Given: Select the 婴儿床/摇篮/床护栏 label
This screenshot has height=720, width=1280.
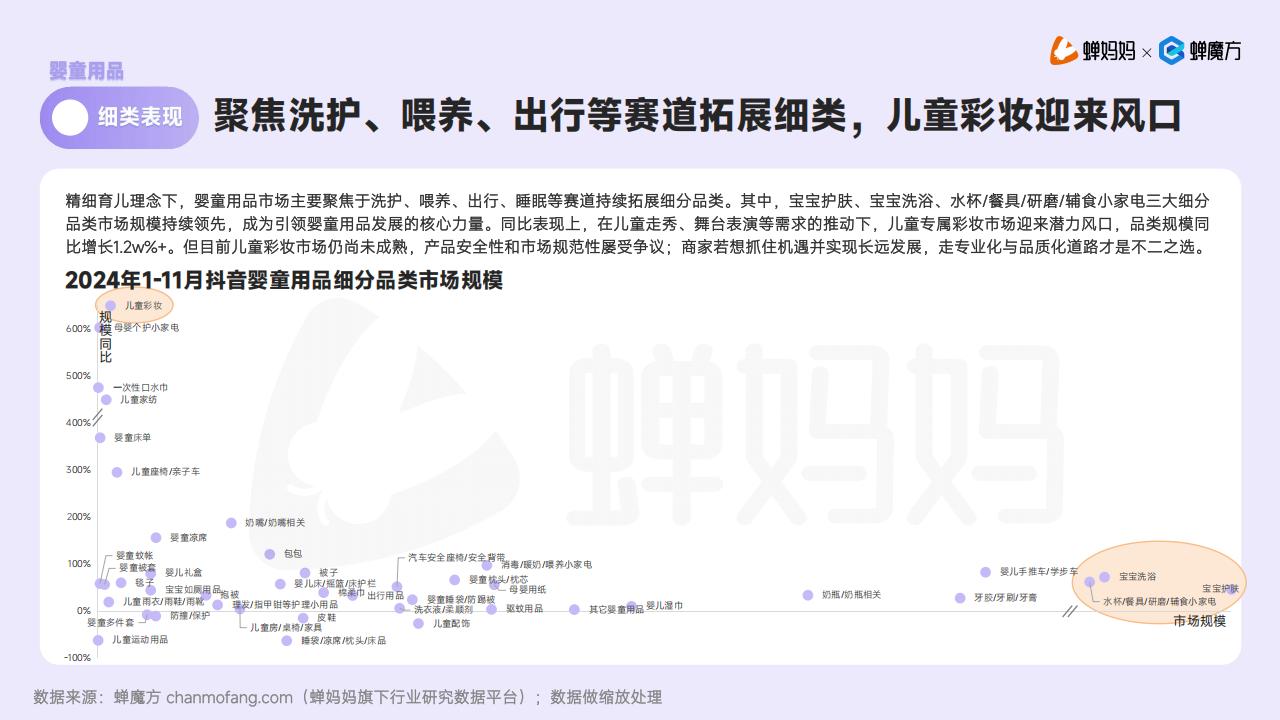Looking at the screenshot, I should click(x=335, y=583).
